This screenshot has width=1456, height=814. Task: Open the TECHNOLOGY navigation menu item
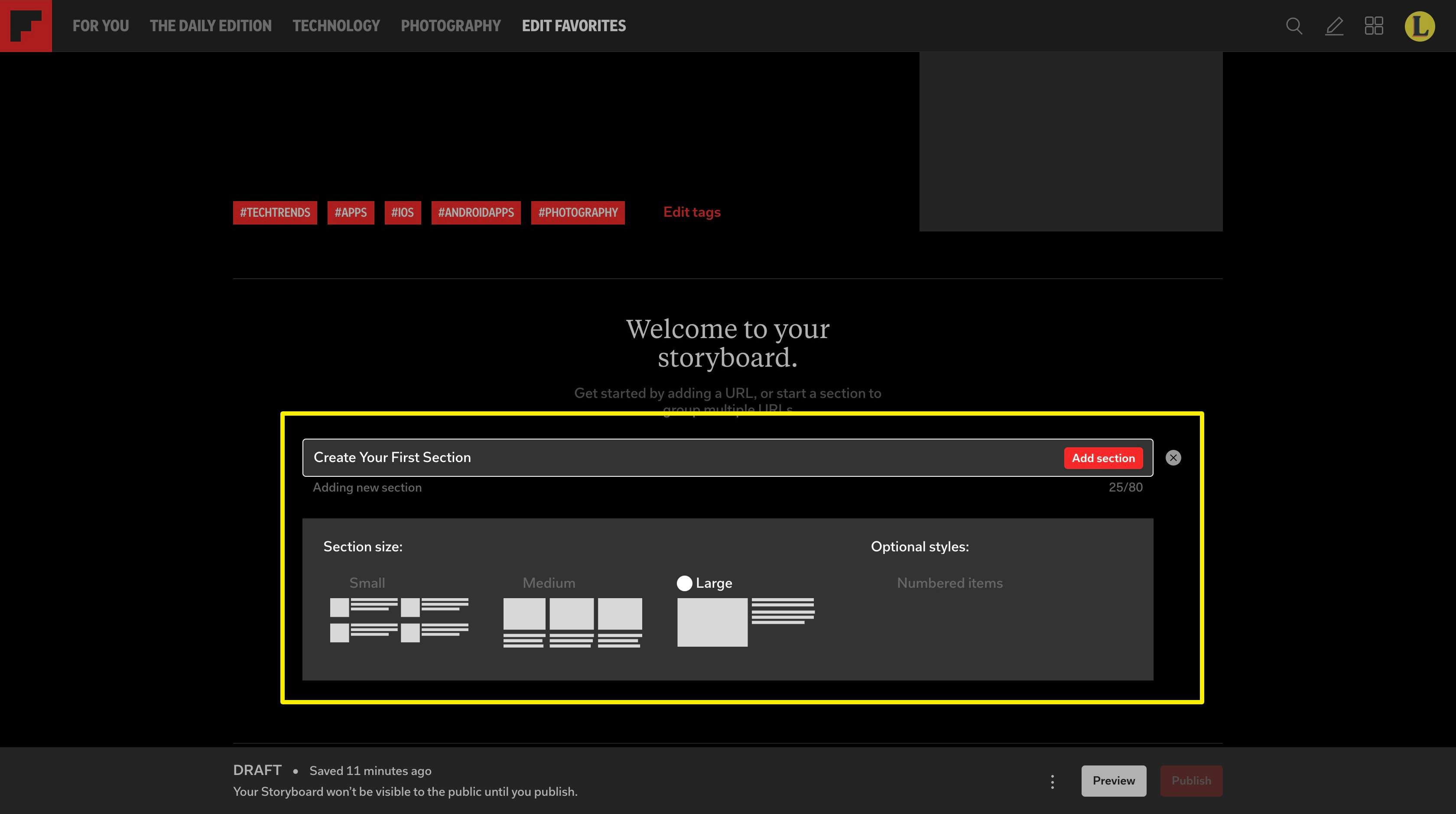336,26
